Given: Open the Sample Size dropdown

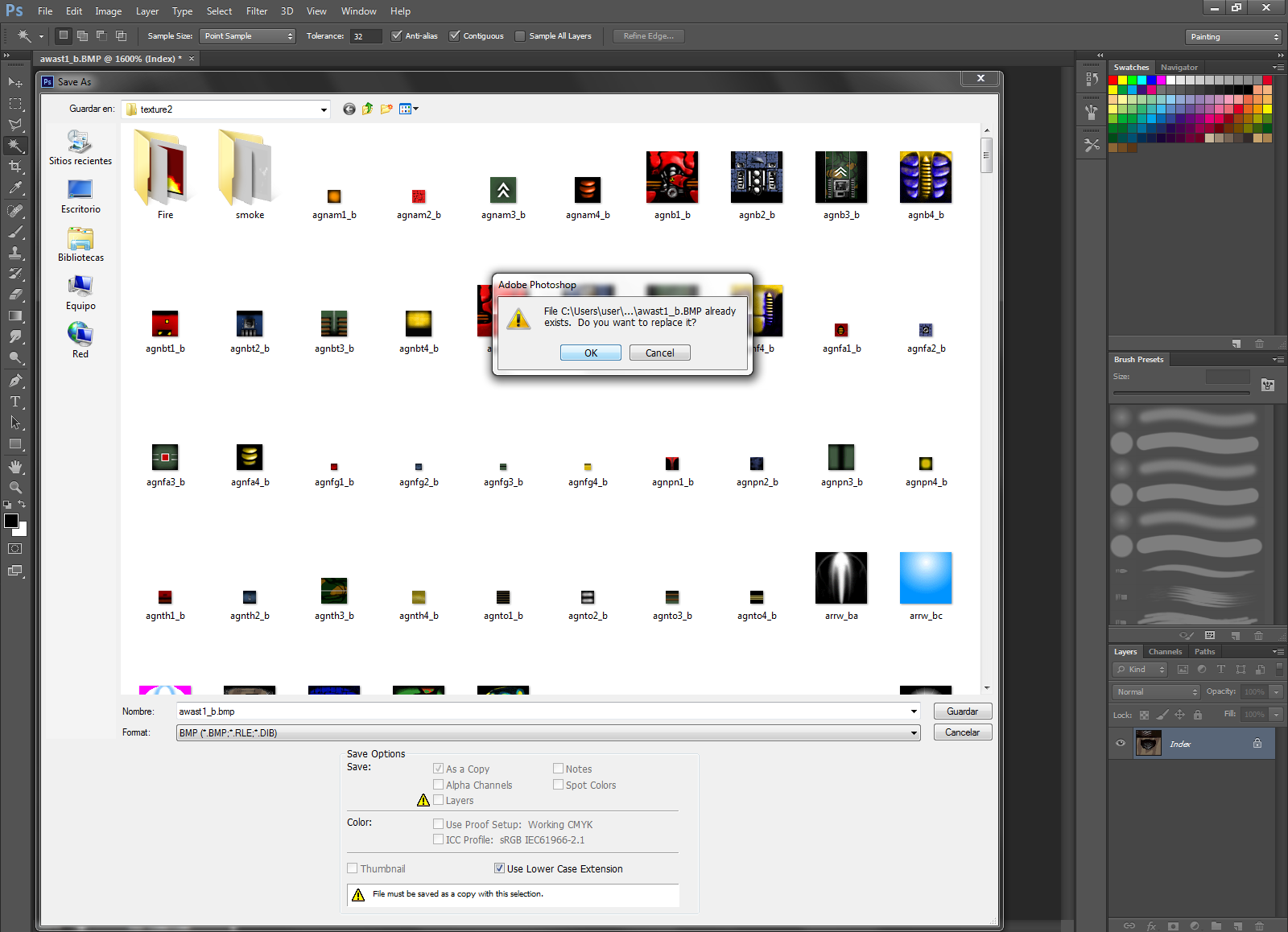Looking at the screenshot, I should click(248, 36).
